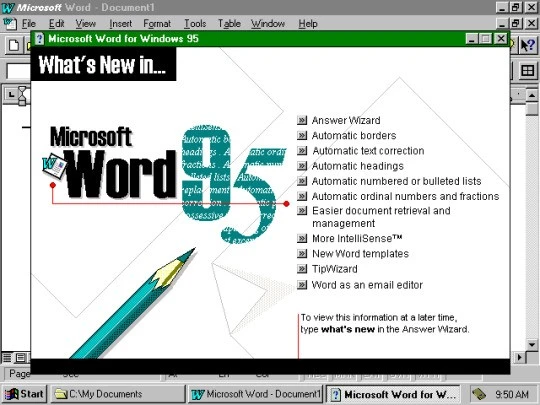Image resolution: width=540 pixels, height=405 pixels.
Task: Click the Windows Start button
Action: point(24,394)
